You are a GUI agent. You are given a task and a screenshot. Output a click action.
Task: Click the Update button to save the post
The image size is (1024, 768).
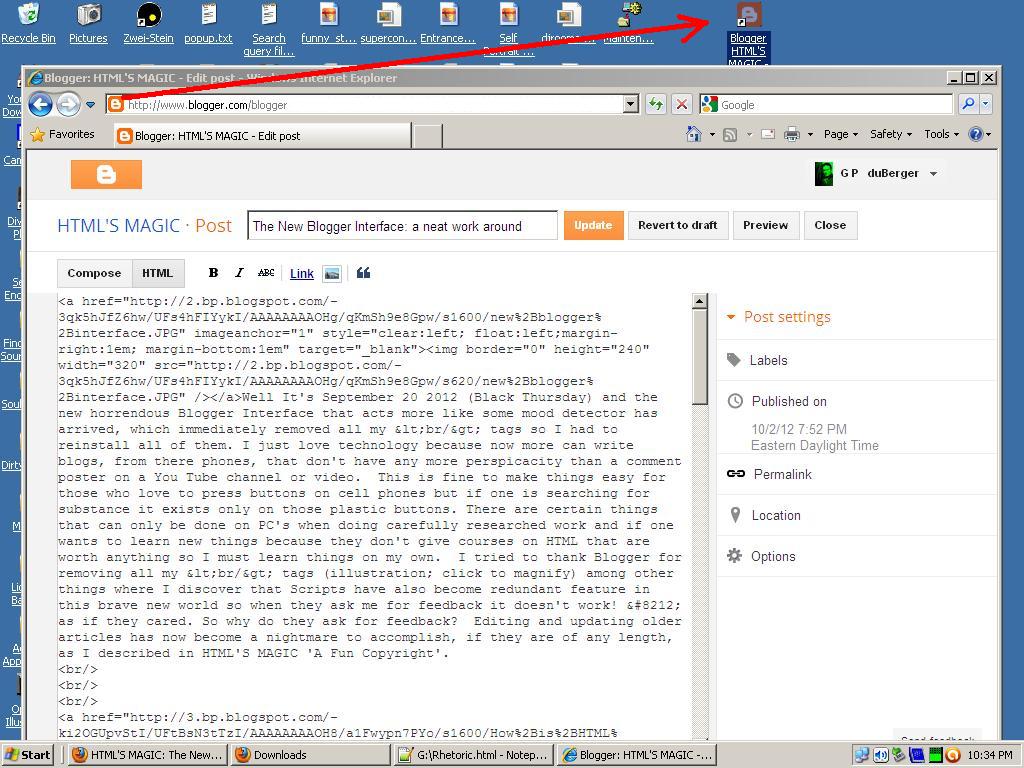point(593,225)
